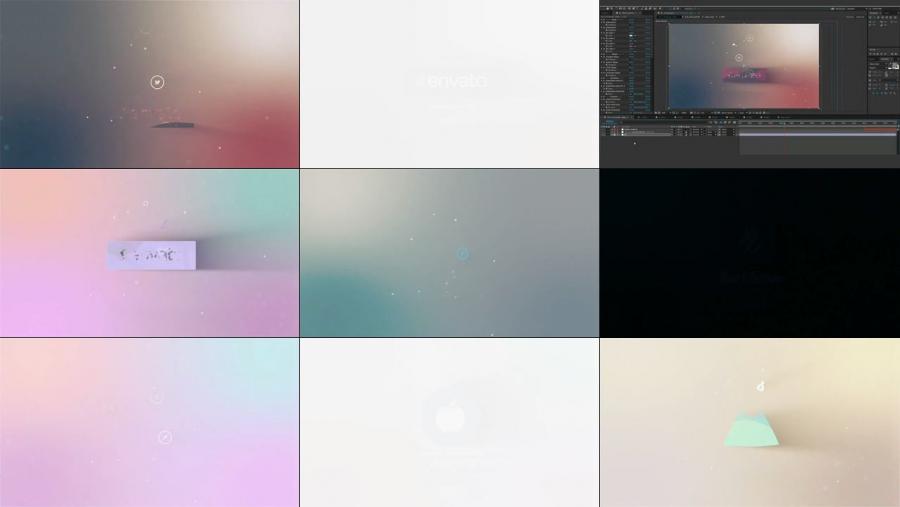Select the mint green shape on the beige thumbnail

(752, 431)
